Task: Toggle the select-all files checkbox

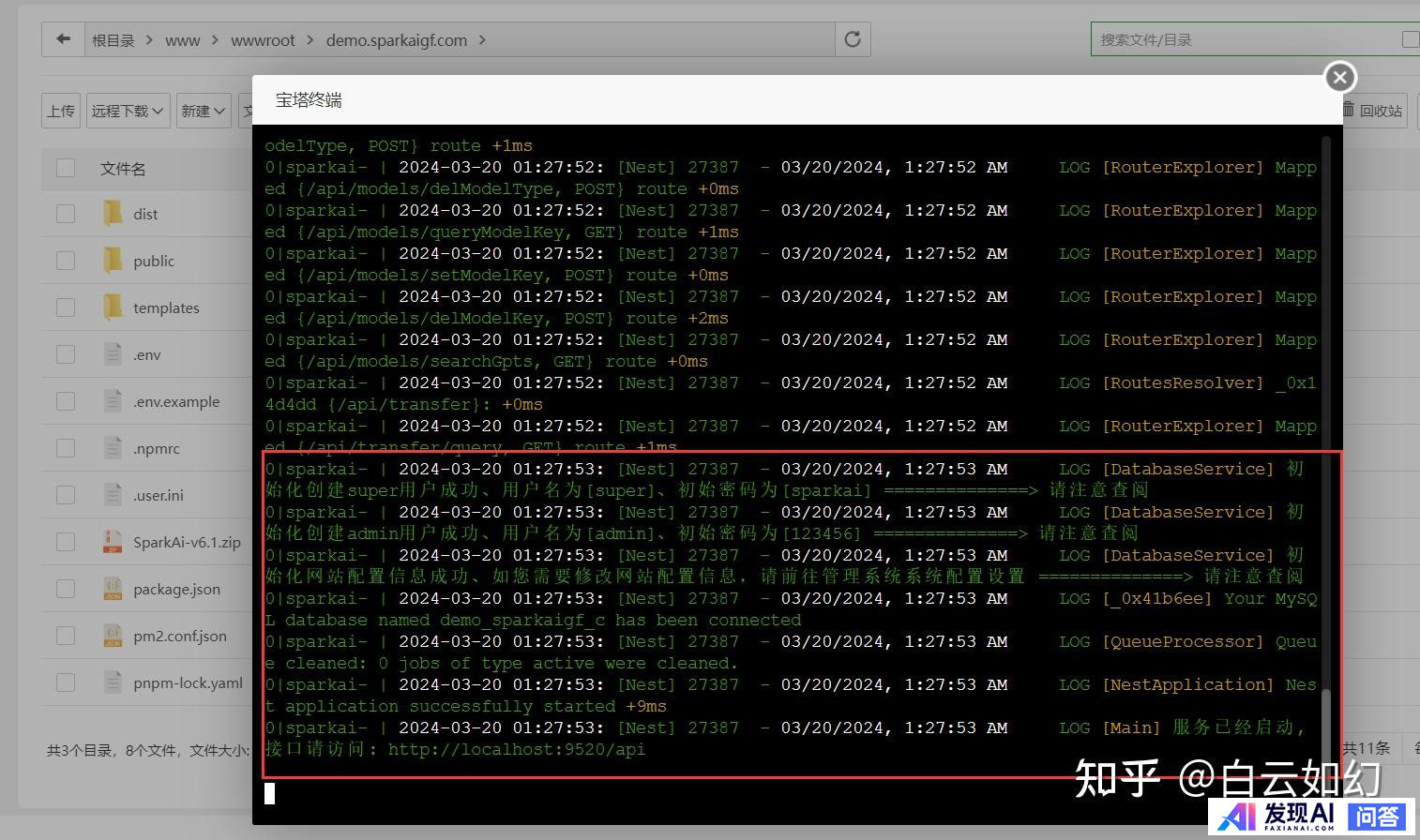Action: coord(66,169)
